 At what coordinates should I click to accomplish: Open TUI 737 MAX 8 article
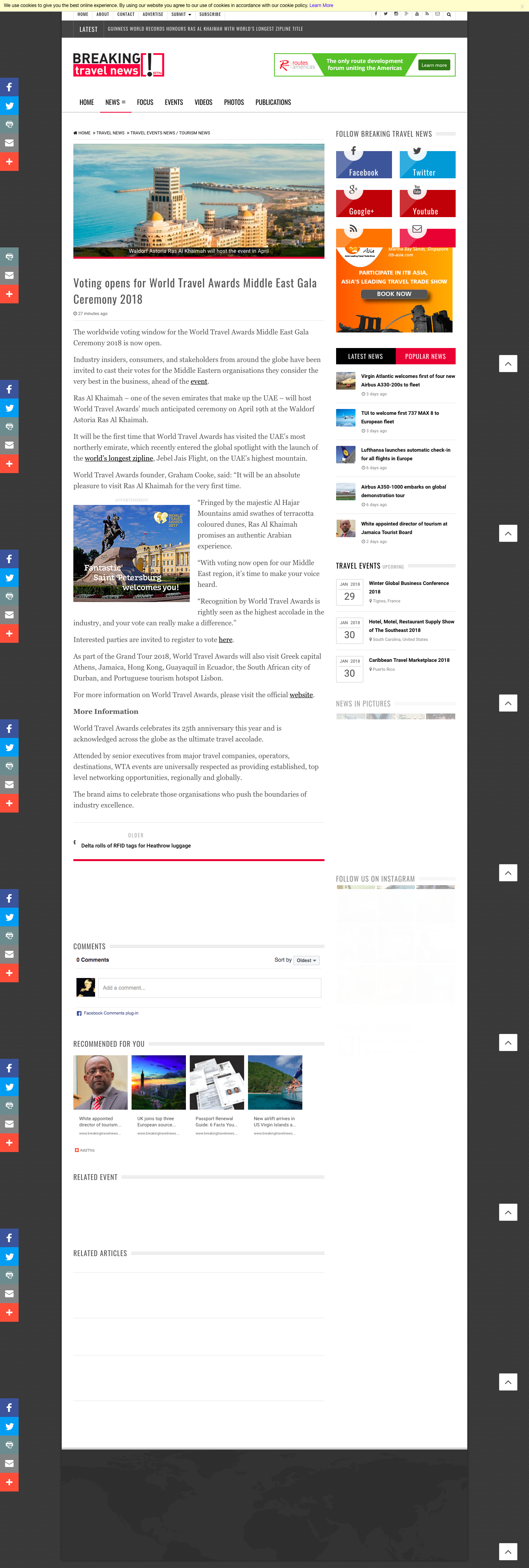(400, 417)
